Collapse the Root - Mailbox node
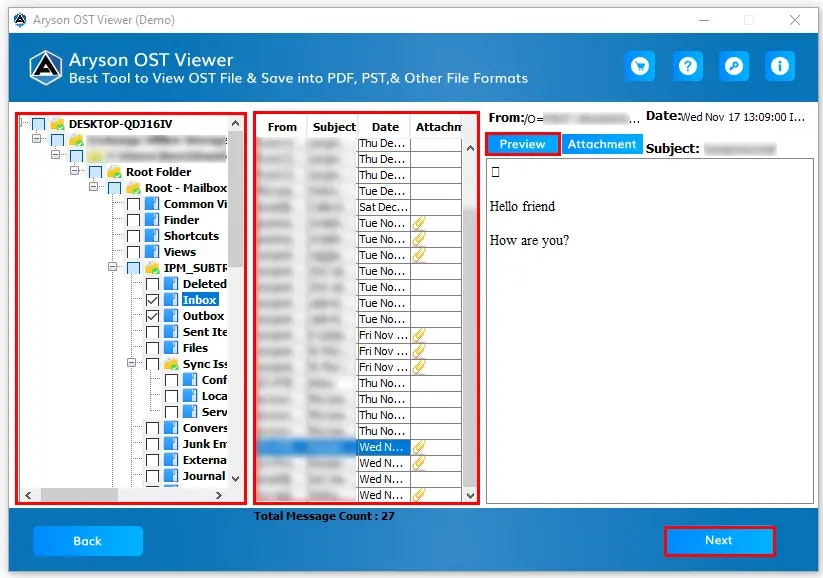 [93, 186]
